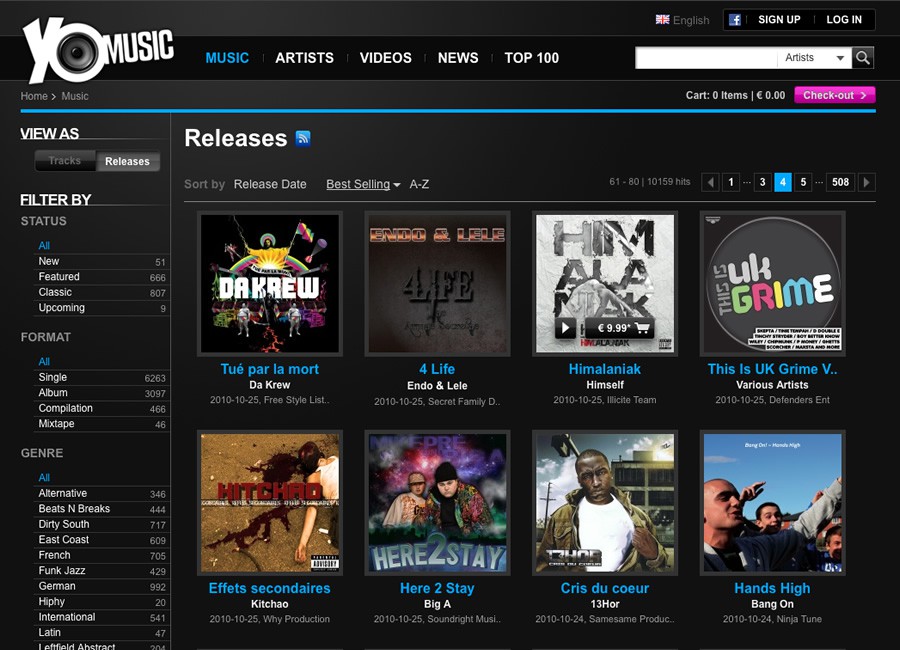
Task: Play the Himalaniak preview
Action: (565, 328)
